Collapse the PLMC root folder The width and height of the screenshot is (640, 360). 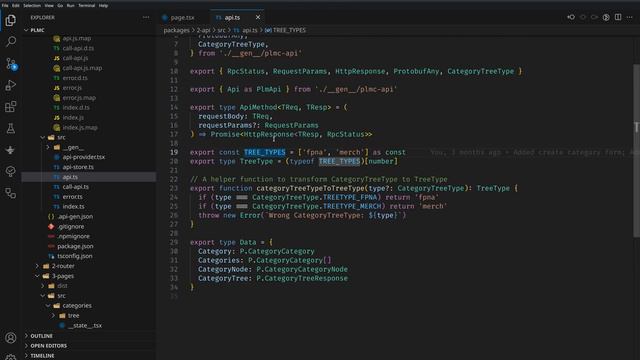point(37,30)
